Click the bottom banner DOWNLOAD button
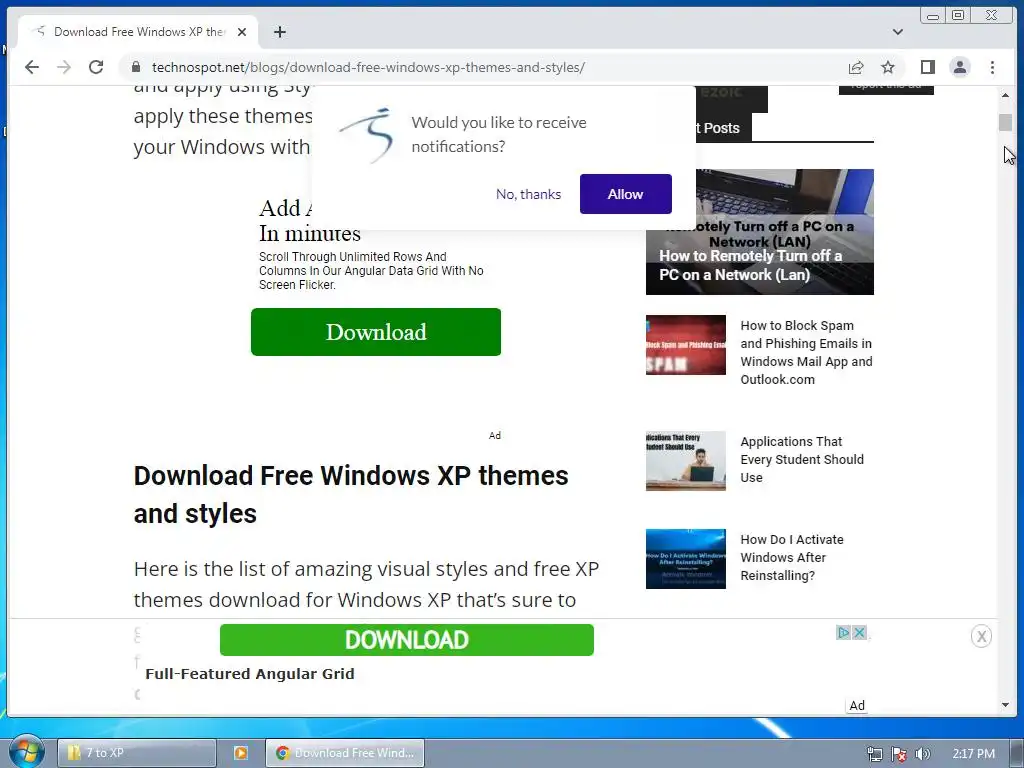The height and width of the screenshot is (768, 1024). [x=406, y=640]
